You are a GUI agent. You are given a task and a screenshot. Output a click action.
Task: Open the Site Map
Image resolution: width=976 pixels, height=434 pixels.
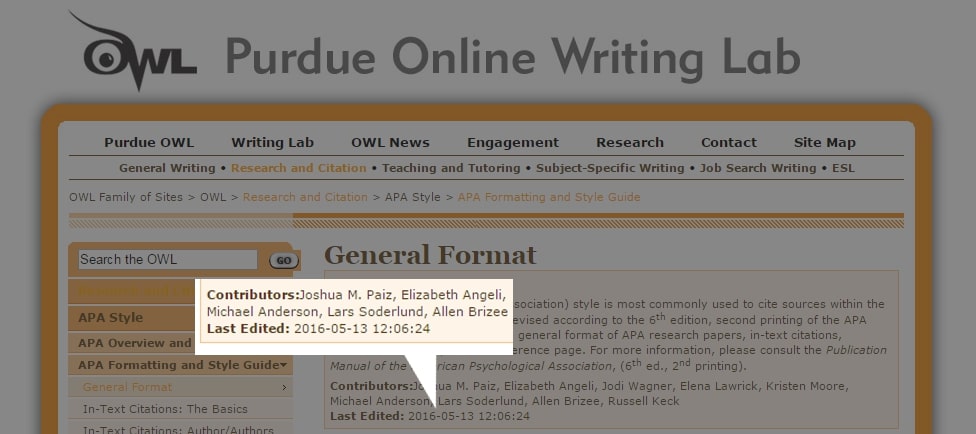(825, 143)
